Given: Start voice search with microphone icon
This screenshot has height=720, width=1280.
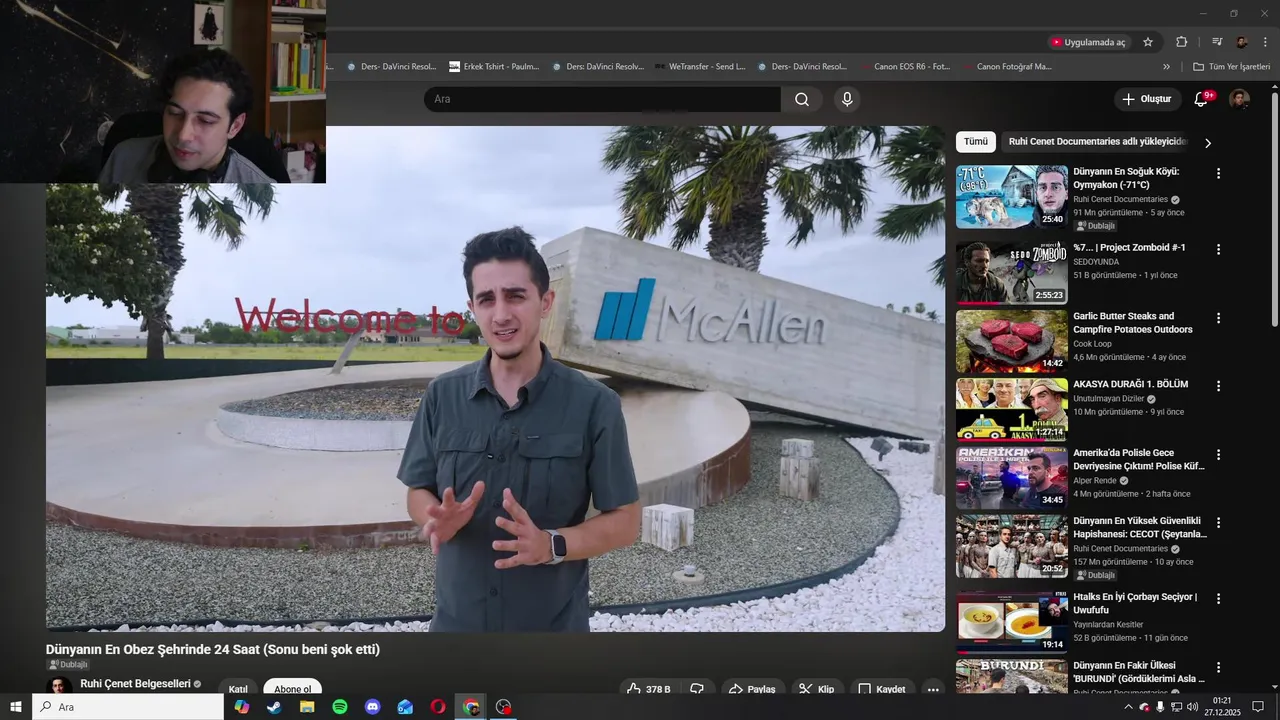Looking at the screenshot, I should [847, 99].
